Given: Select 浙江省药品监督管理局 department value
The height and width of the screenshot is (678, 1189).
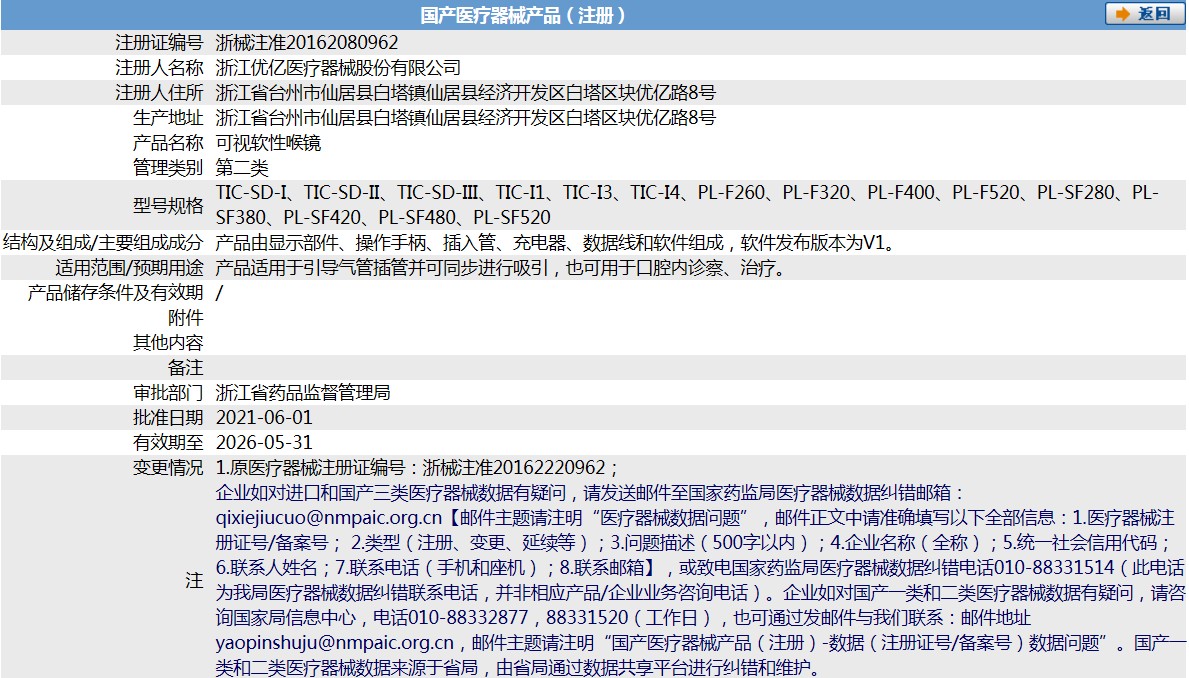Looking at the screenshot, I should [303, 393].
